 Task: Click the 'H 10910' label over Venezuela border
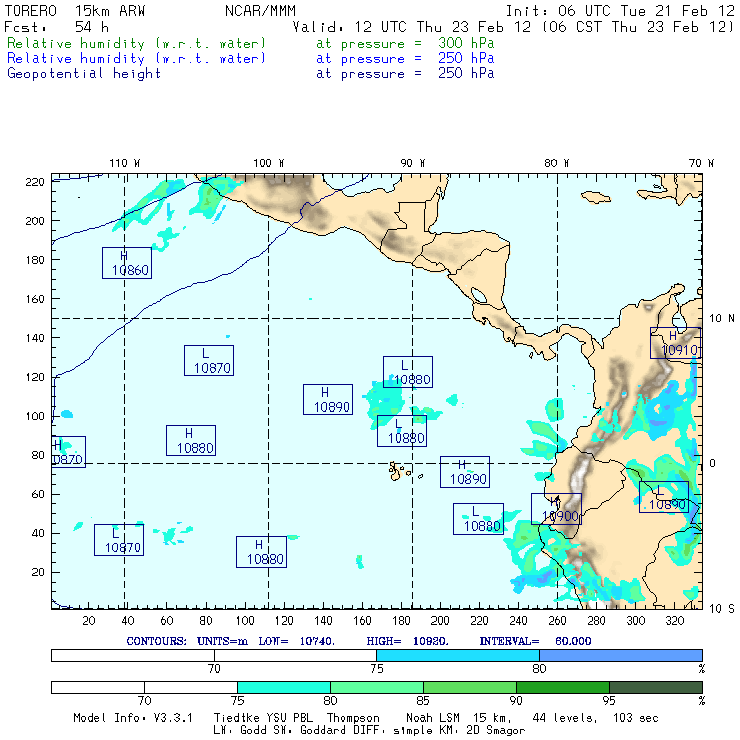click(x=675, y=343)
